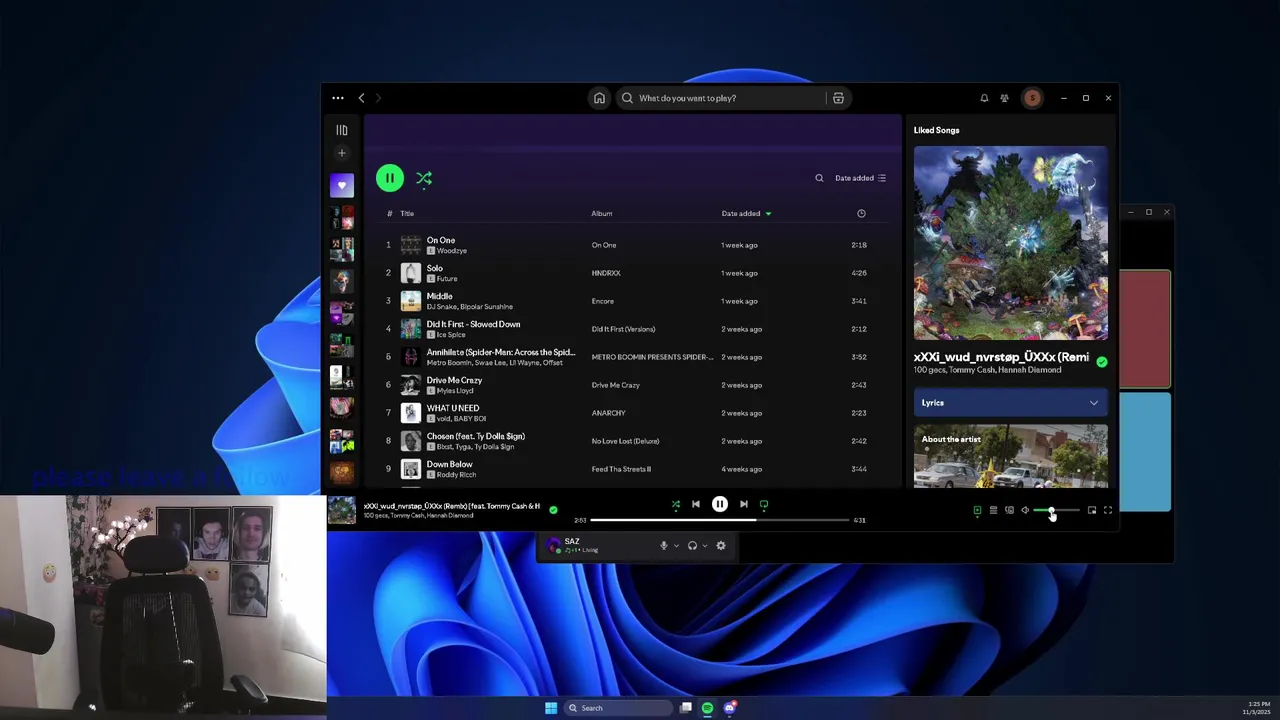Open the 'About the artist' card
The width and height of the screenshot is (1280, 720).
1011,456
